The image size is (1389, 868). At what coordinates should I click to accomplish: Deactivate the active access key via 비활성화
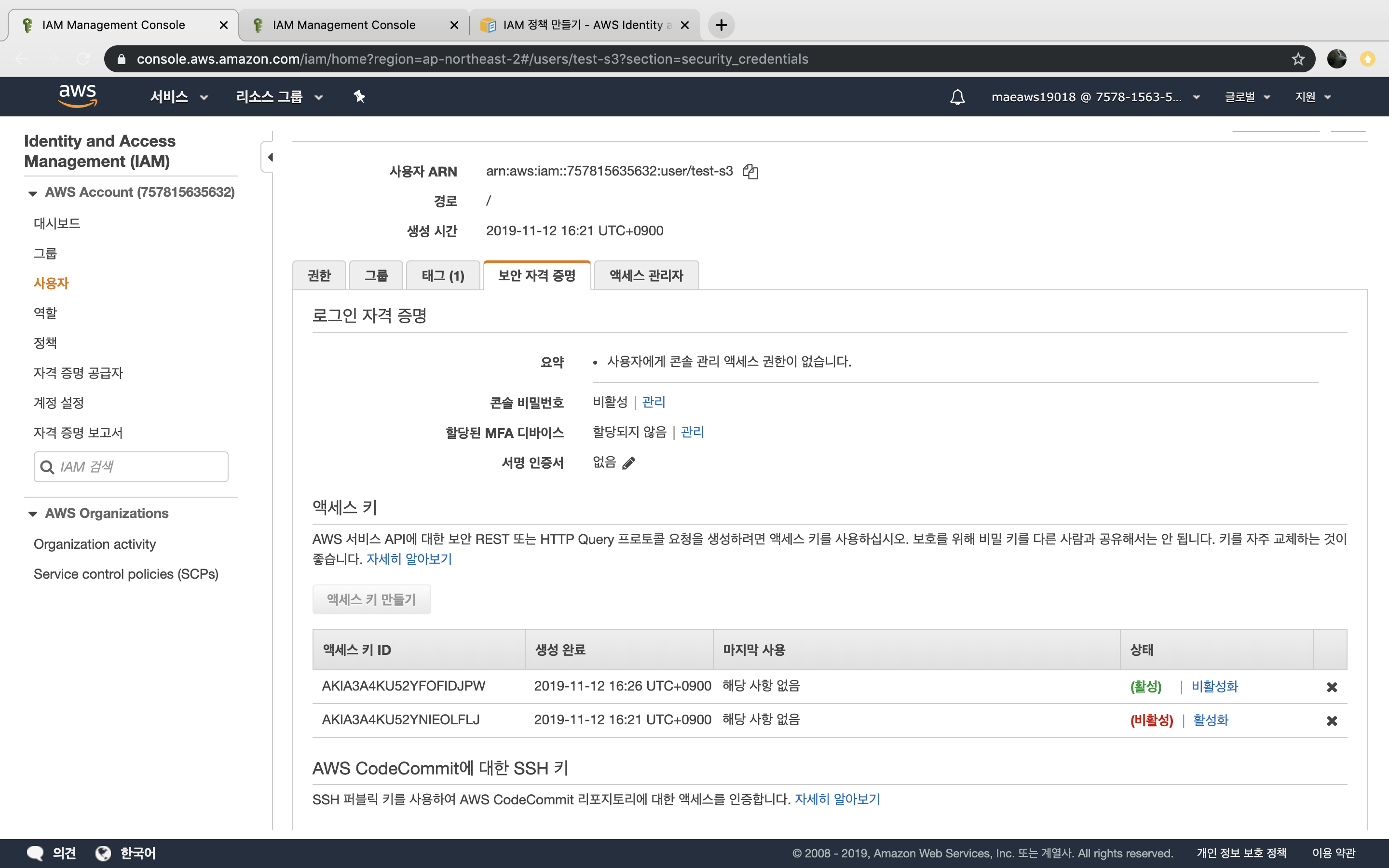pos(1214,687)
